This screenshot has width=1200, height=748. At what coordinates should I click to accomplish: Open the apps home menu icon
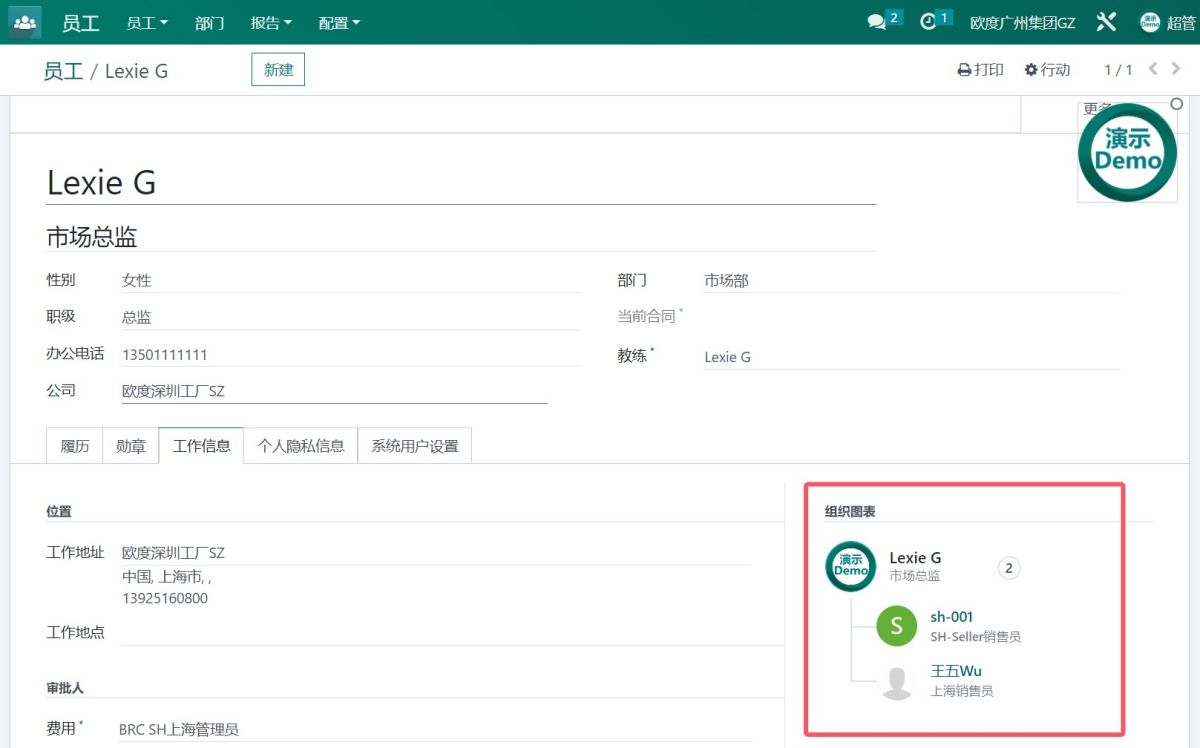pyautogui.click(x=24, y=22)
